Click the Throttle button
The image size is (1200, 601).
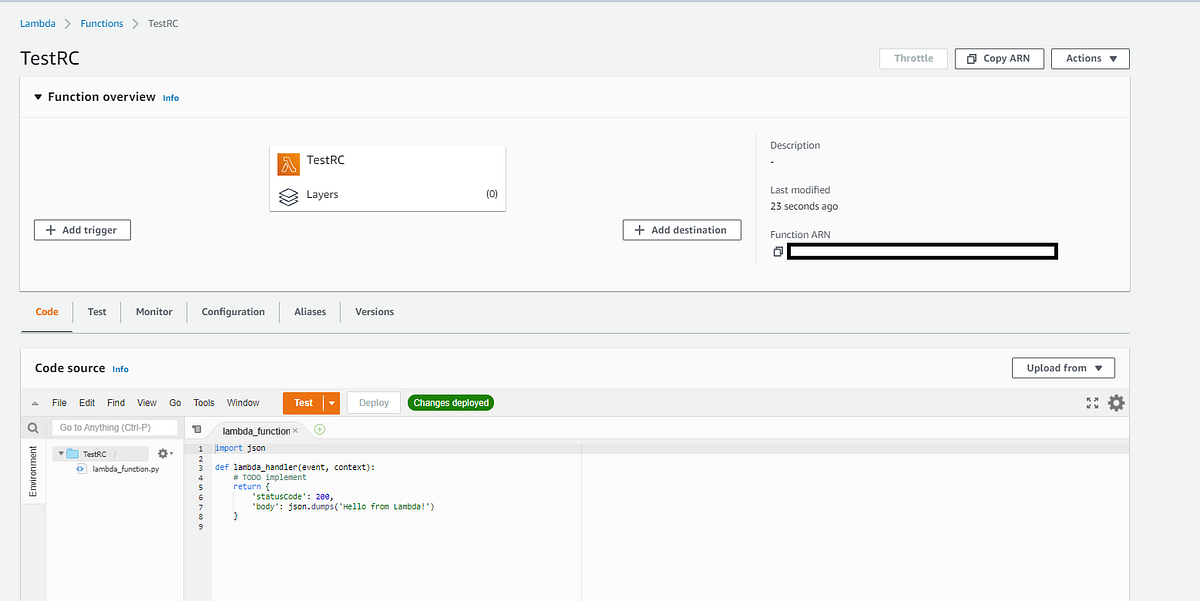click(x=913, y=58)
